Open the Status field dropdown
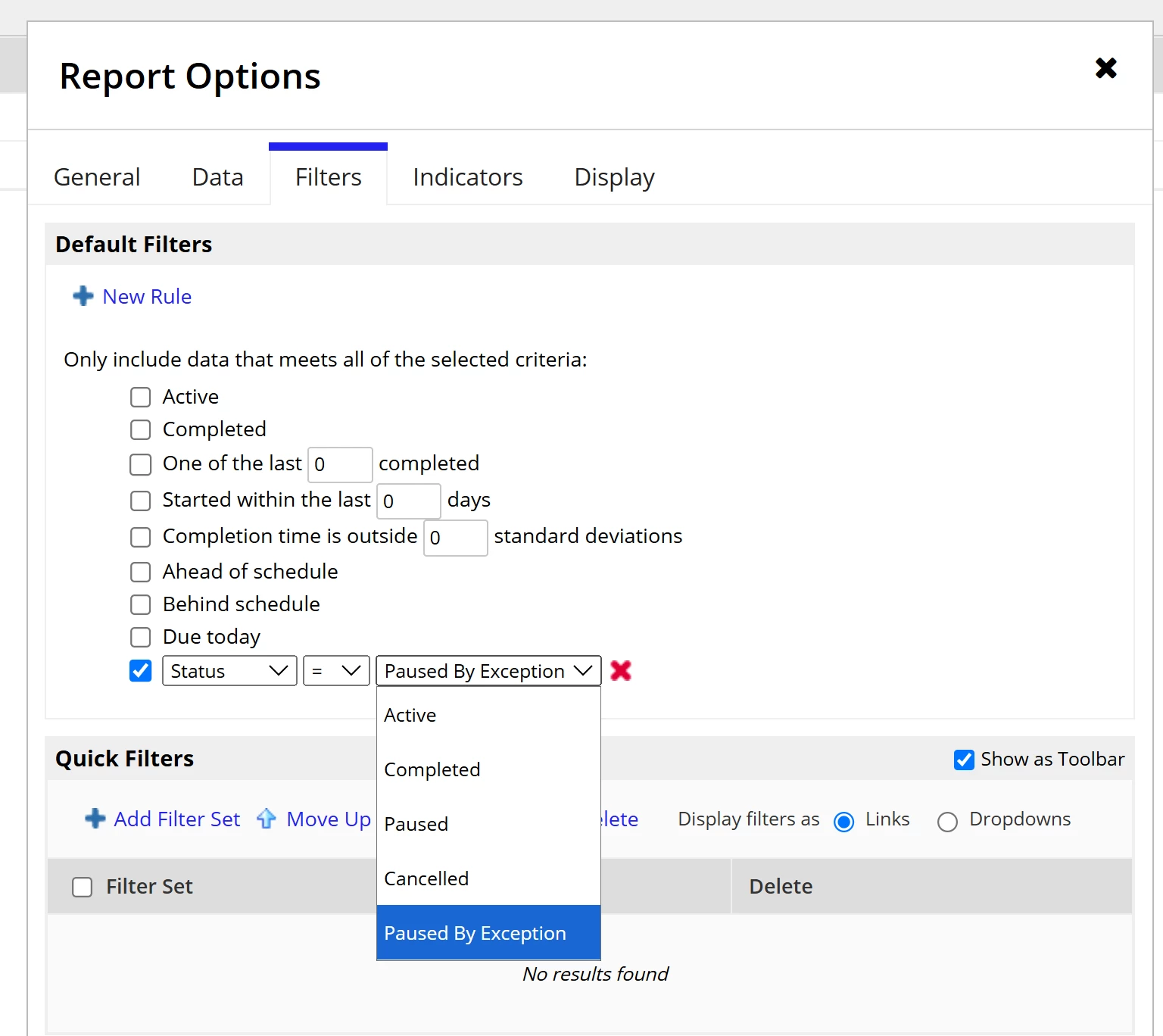 pyautogui.click(x=229, y=671)
